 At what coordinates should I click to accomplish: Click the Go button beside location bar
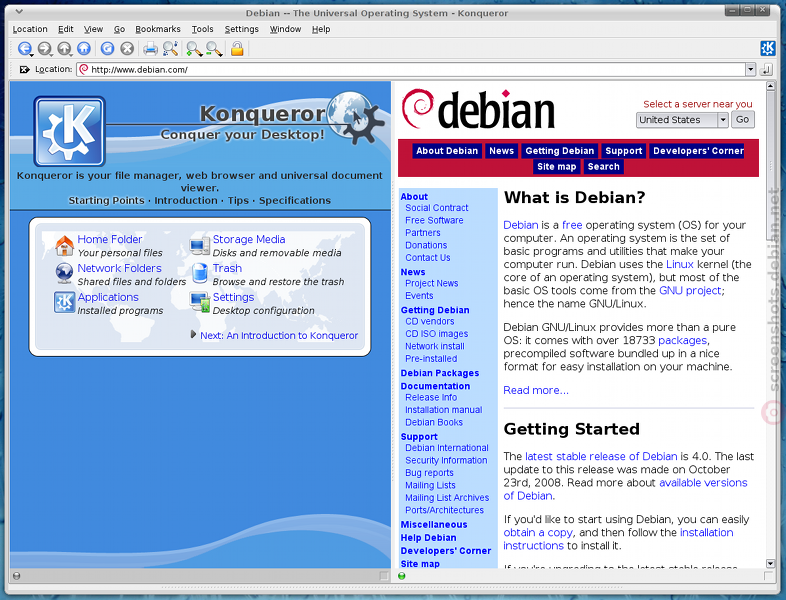tap(766, 69)
